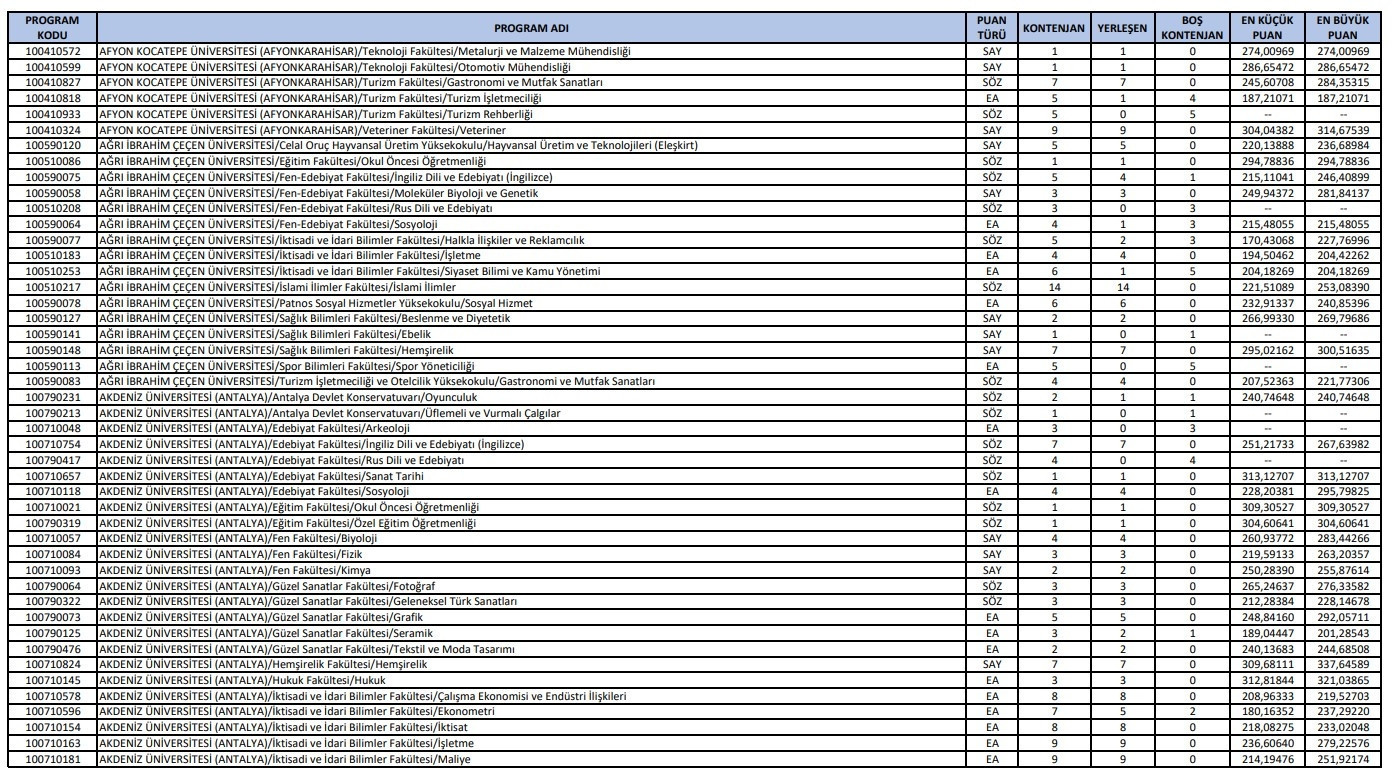1398x769 pixels.
Task: Click program code 100790231
Action: click(51, 398)
